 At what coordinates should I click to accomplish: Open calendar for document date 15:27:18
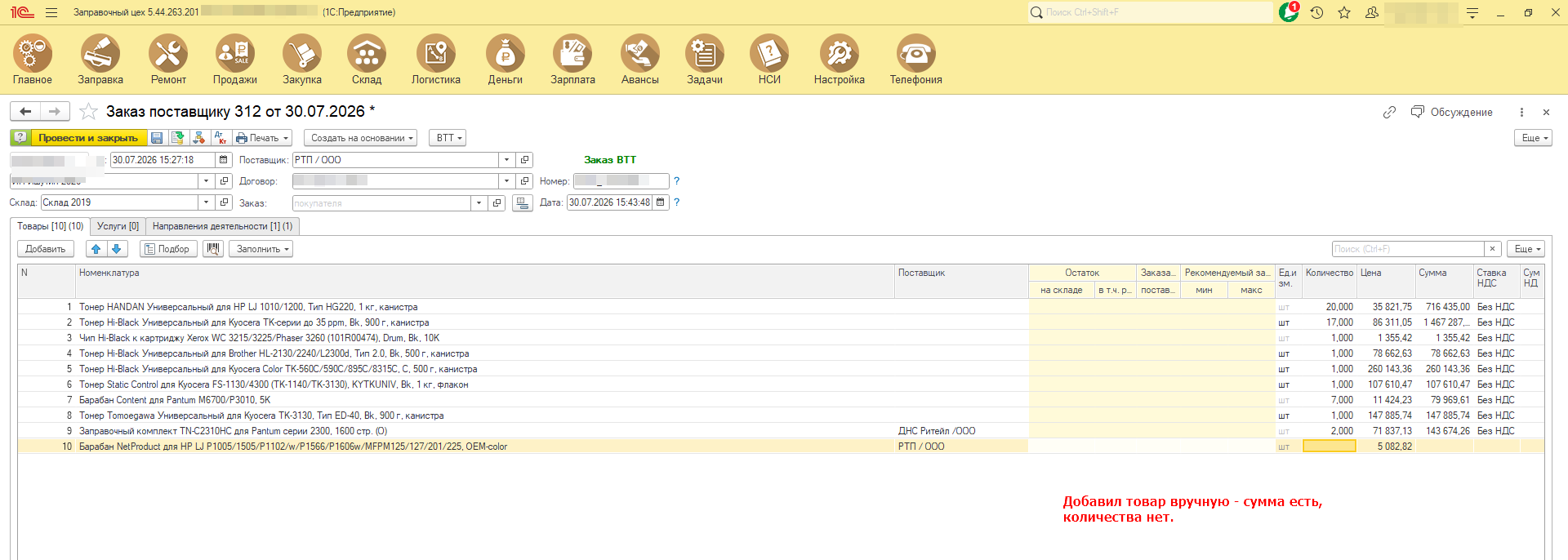pyautogui.click(x=223, y=160)
